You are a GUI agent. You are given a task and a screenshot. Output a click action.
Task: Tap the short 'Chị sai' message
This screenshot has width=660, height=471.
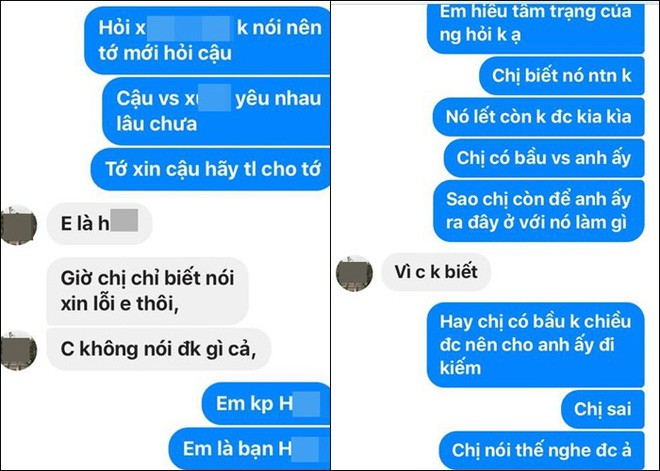[603, 409]
